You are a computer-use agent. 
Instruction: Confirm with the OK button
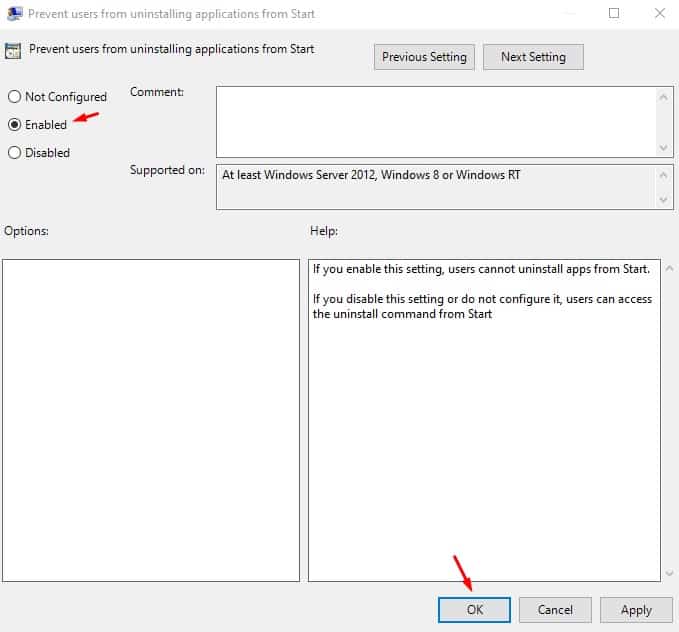[x=474, y=610]
